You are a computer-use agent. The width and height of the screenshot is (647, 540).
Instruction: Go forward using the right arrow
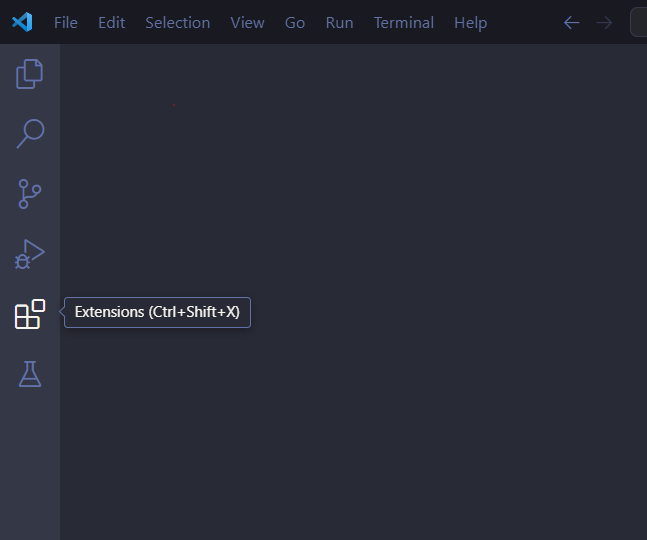point(604,22)
